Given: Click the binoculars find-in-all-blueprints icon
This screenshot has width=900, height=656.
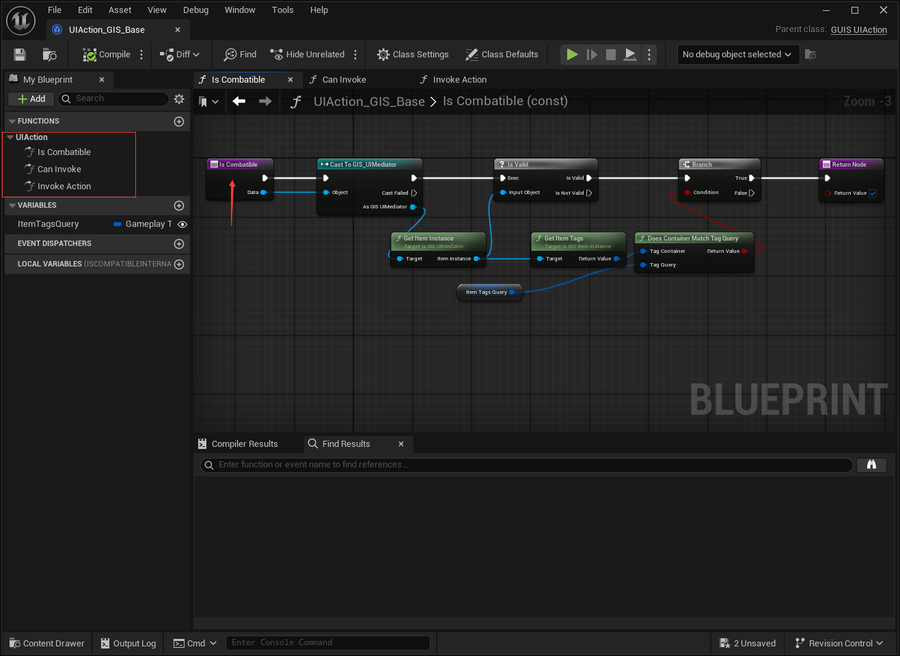Looking at the screenshot, I should click(x=871, y=465).
